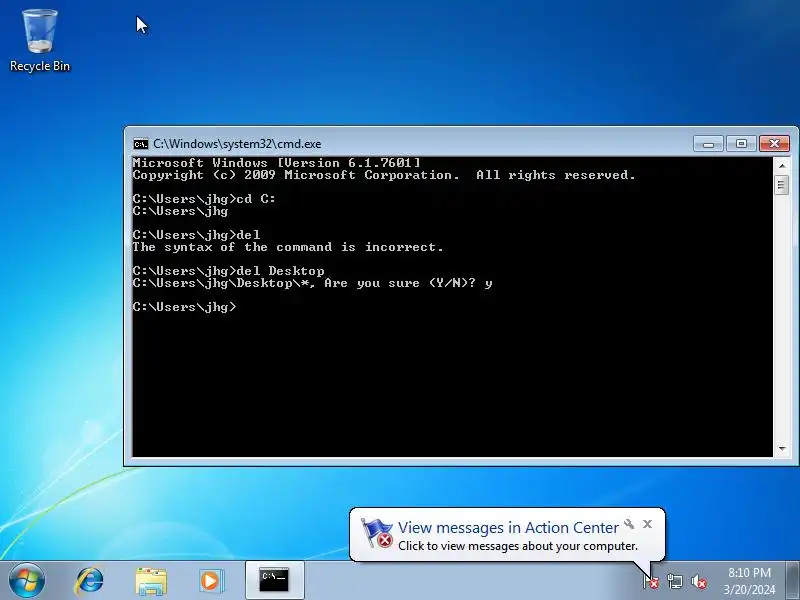Open the cmd.exe title bar system icon
800x600 pixels.
[x=140, y=144]
